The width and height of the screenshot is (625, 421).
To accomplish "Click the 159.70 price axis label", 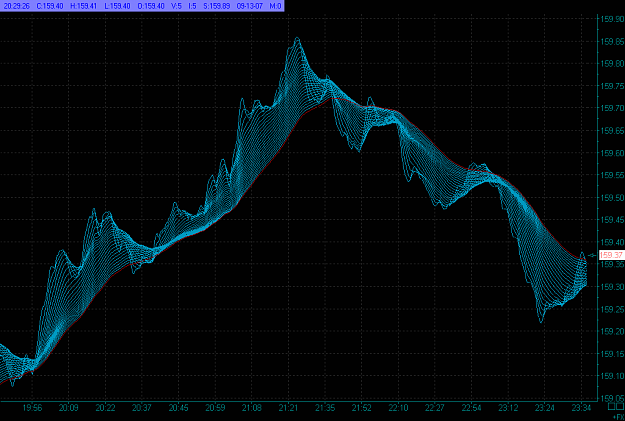I will [612, 108].
